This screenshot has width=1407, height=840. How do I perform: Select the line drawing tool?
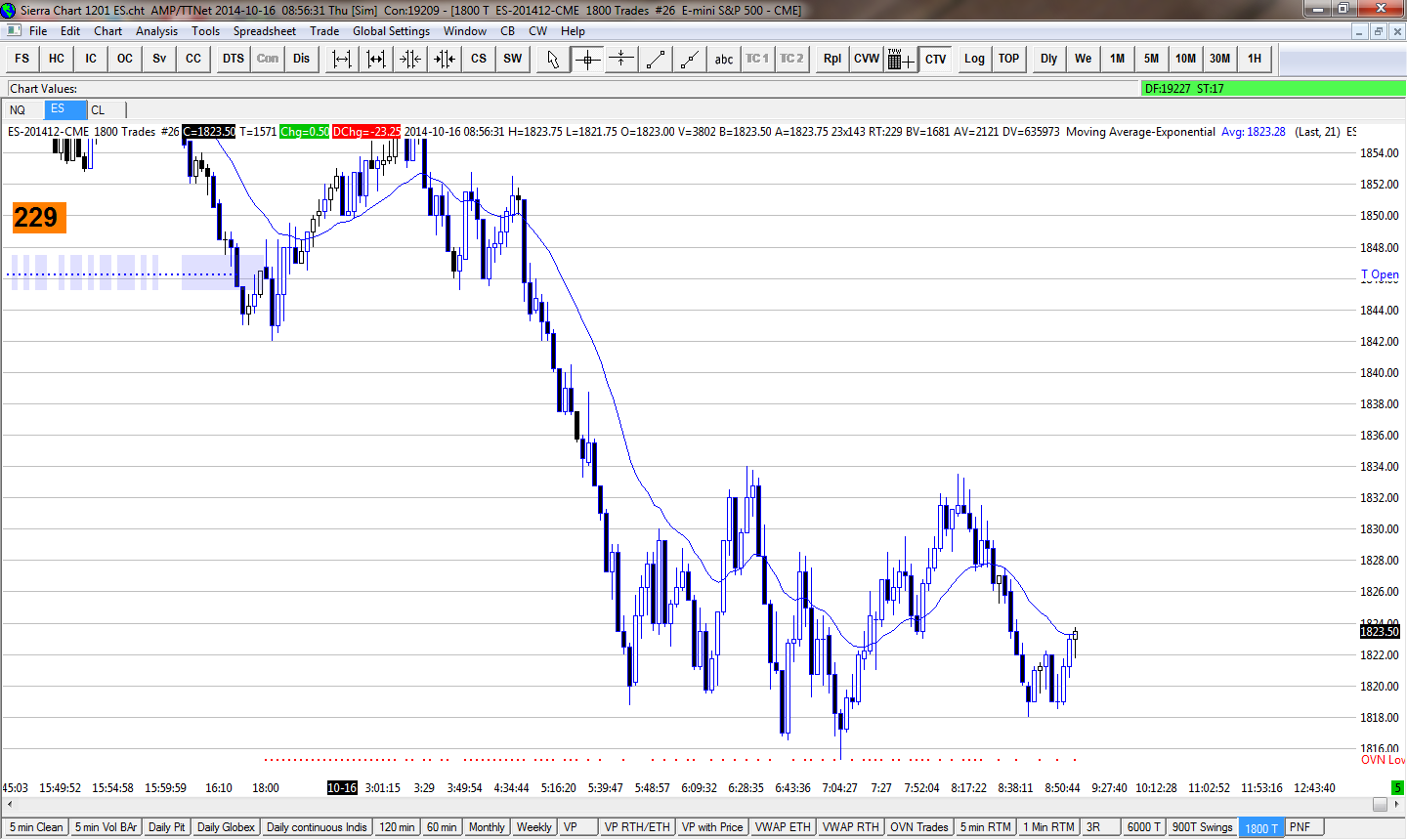656,59
